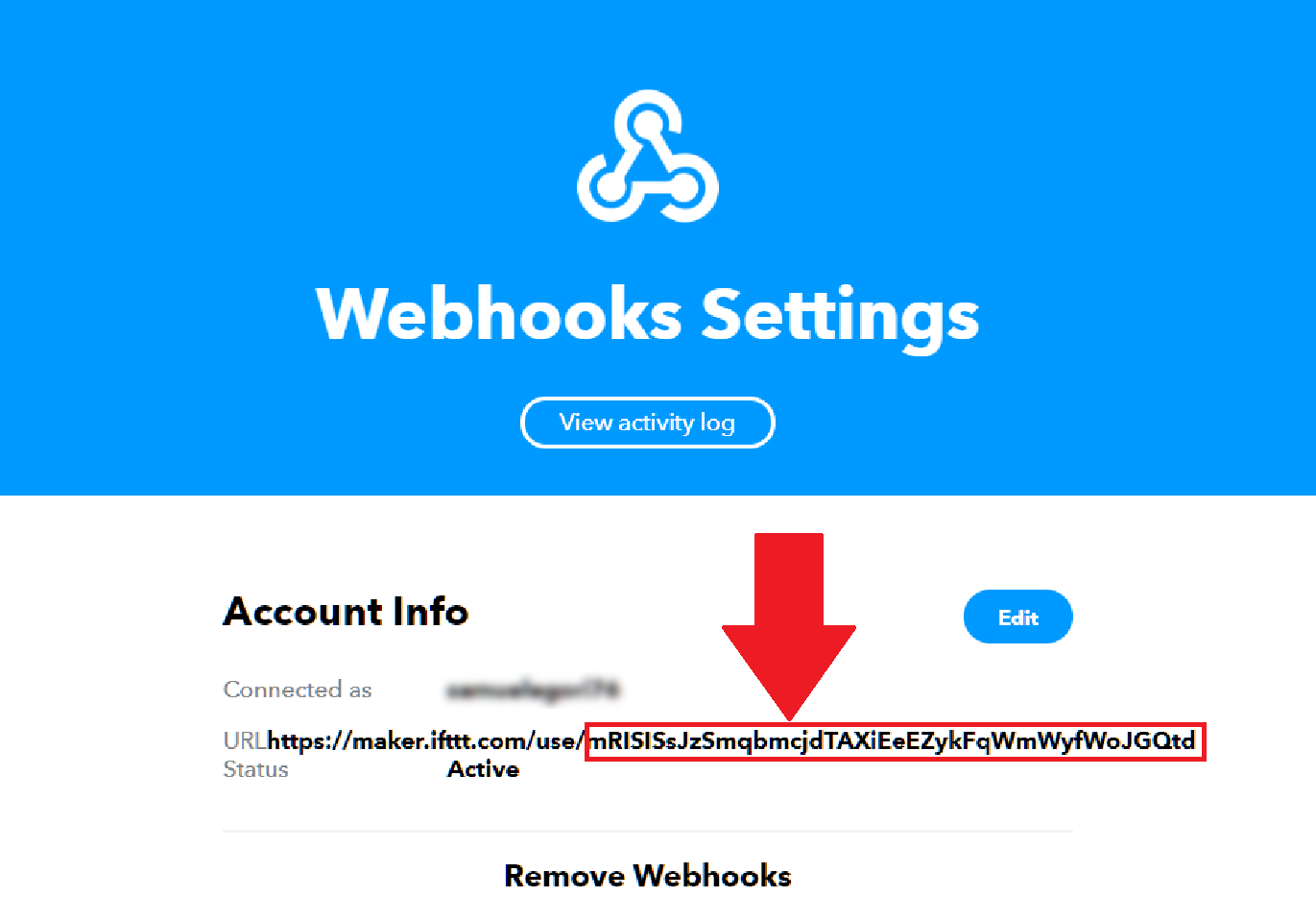This screenshot has height=921, width=1316.
Task: Click the horizontal divider above Remove Webhooks
Action: 648,832
